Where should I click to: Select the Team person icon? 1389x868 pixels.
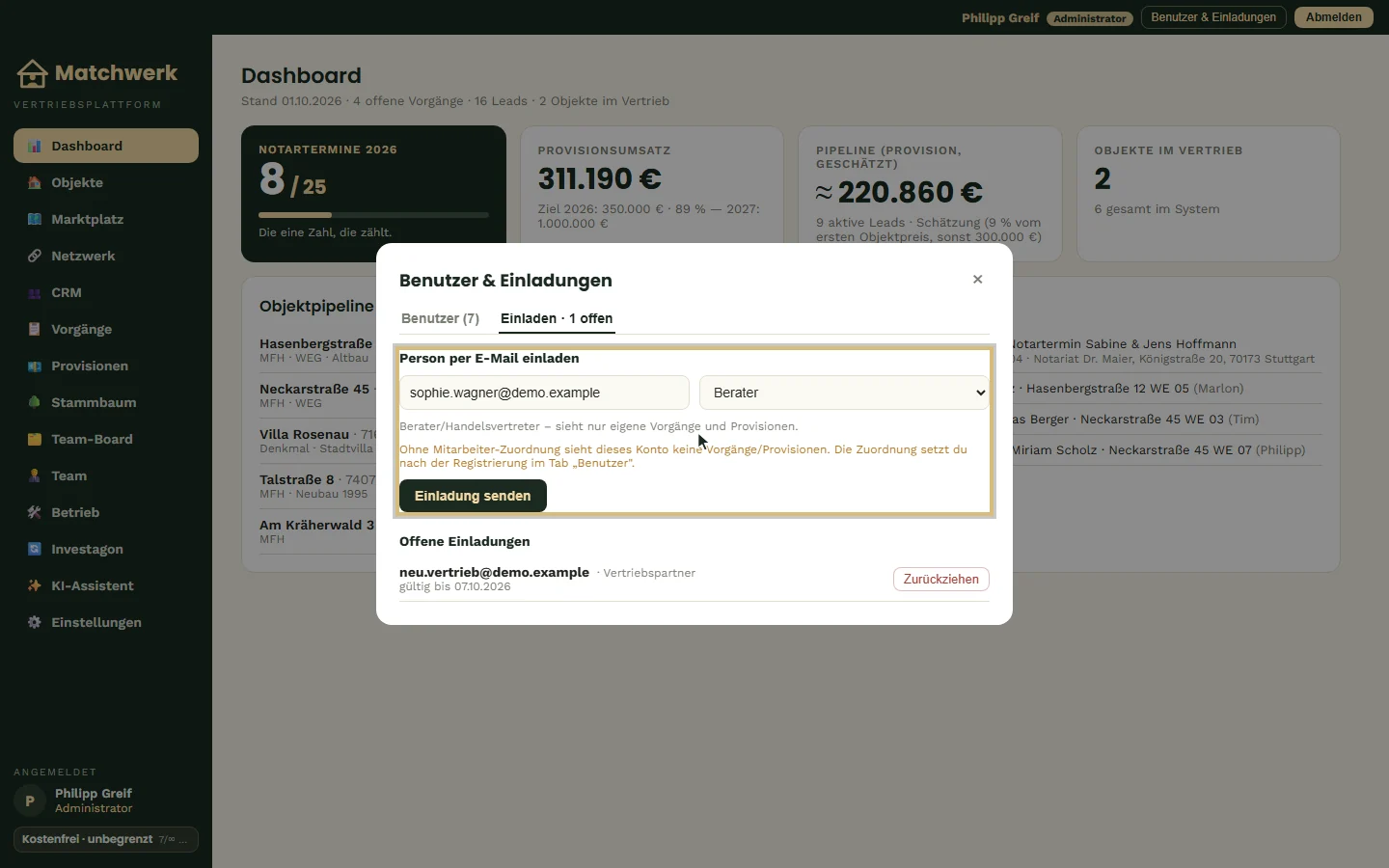click(x=35, y=476)
